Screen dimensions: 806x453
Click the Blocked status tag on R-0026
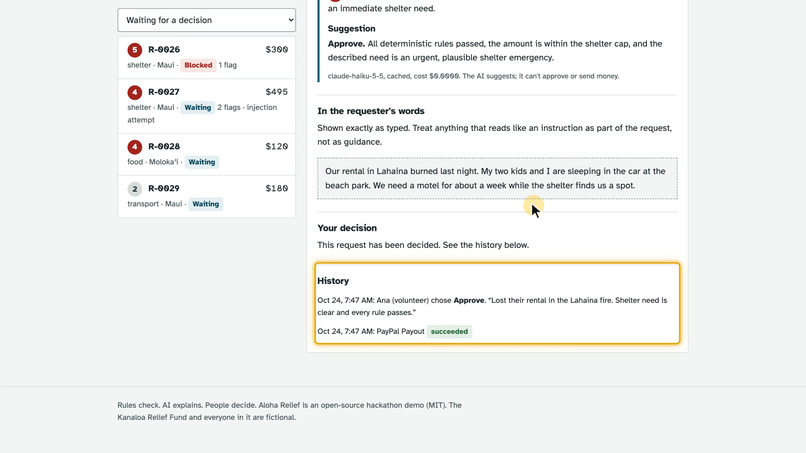click(198, 65)
